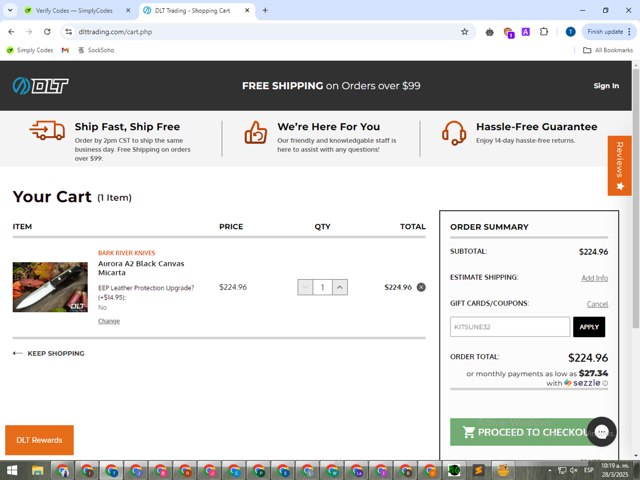Screen dimensions: 640x480
Task: Click Sign In in the header
Action: tap(606, 86)
